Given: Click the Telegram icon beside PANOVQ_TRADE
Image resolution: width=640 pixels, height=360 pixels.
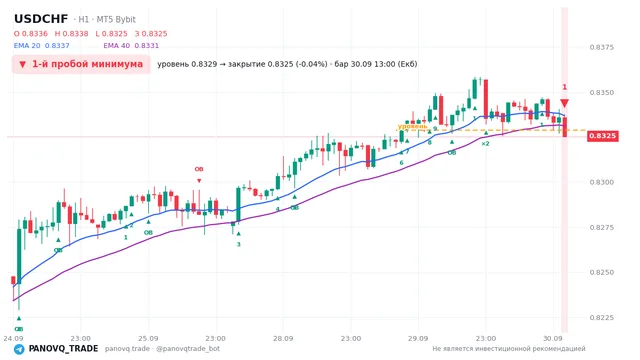Looking at the screenshot, I should click(19, 349).
